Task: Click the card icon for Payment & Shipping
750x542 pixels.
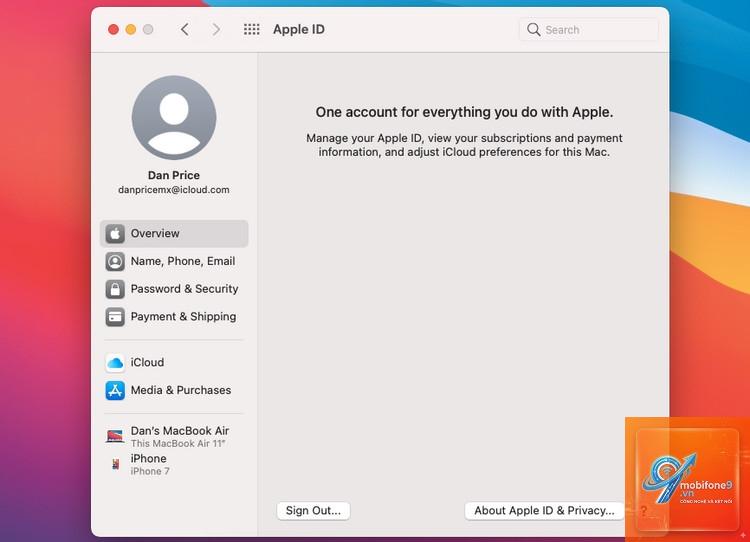Action: (x=115, y=317)
